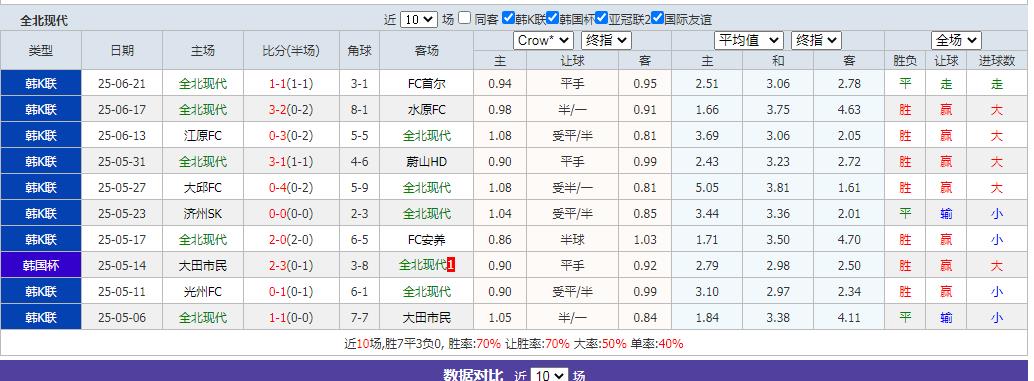Open the 终指 dropdown next to 平均值

tap(816, 40)
